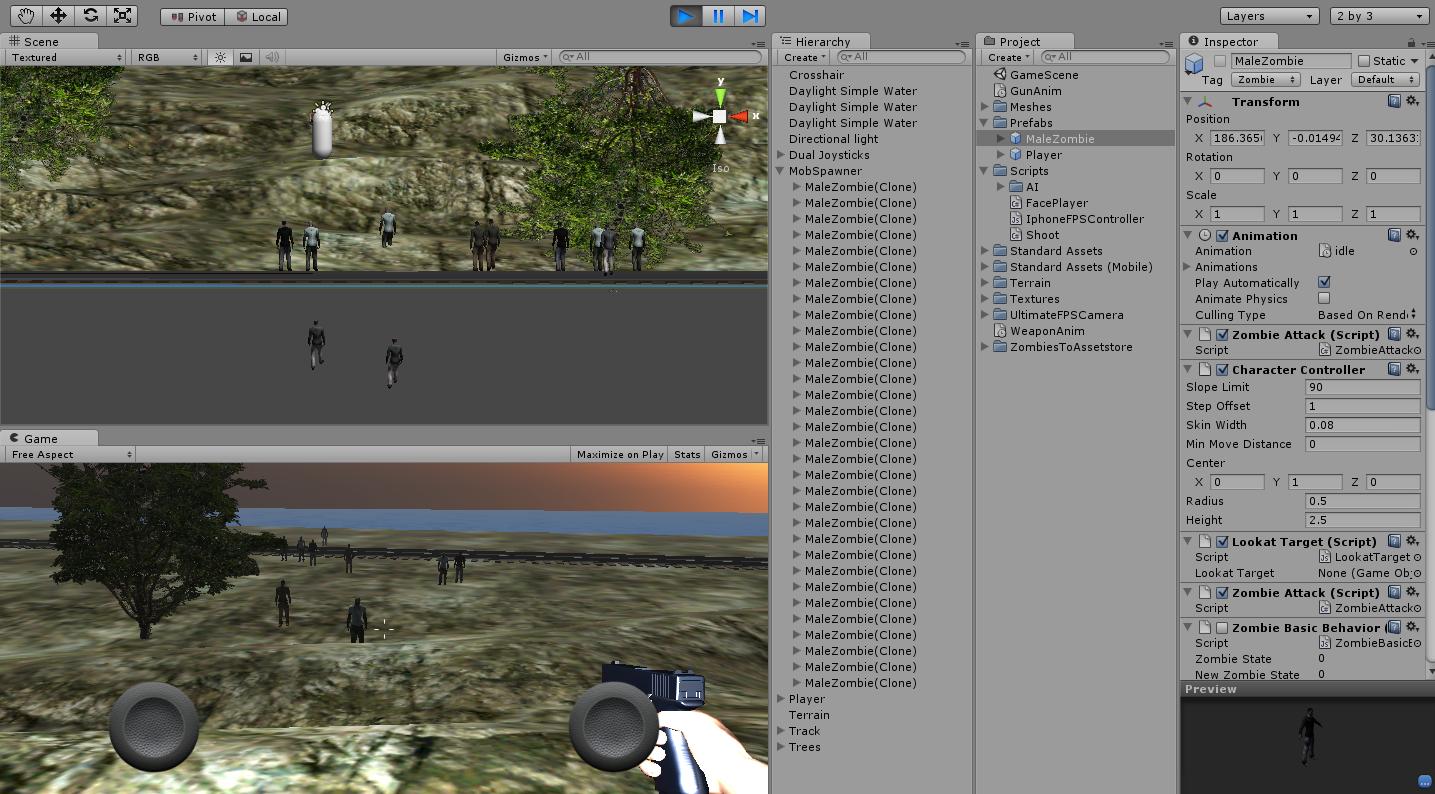Enable Zombie Basic Behavior script checkbox
Viewport: 1435px width, 794px height.
pos(1222,628)
